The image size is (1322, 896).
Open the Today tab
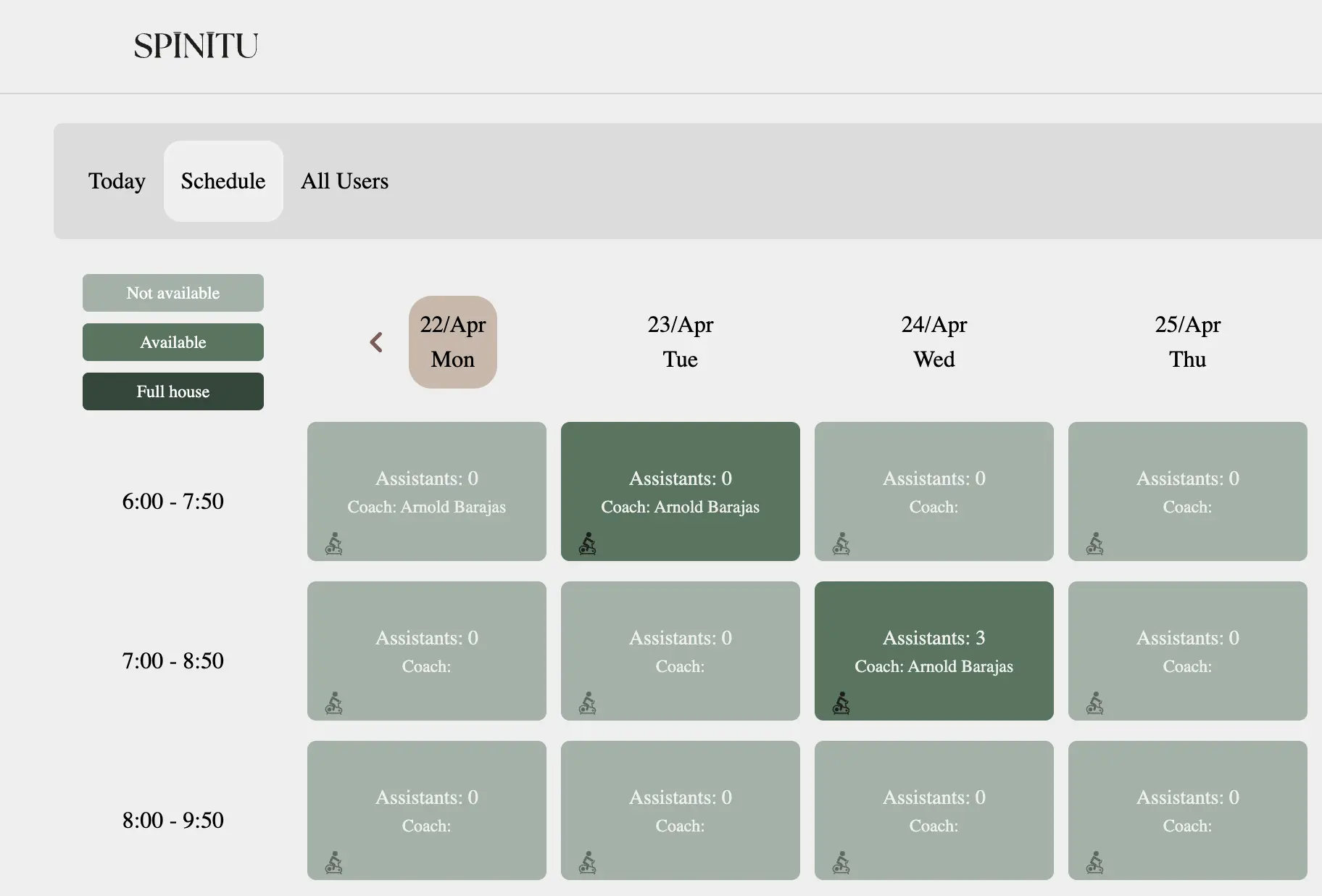pos(117,181)
